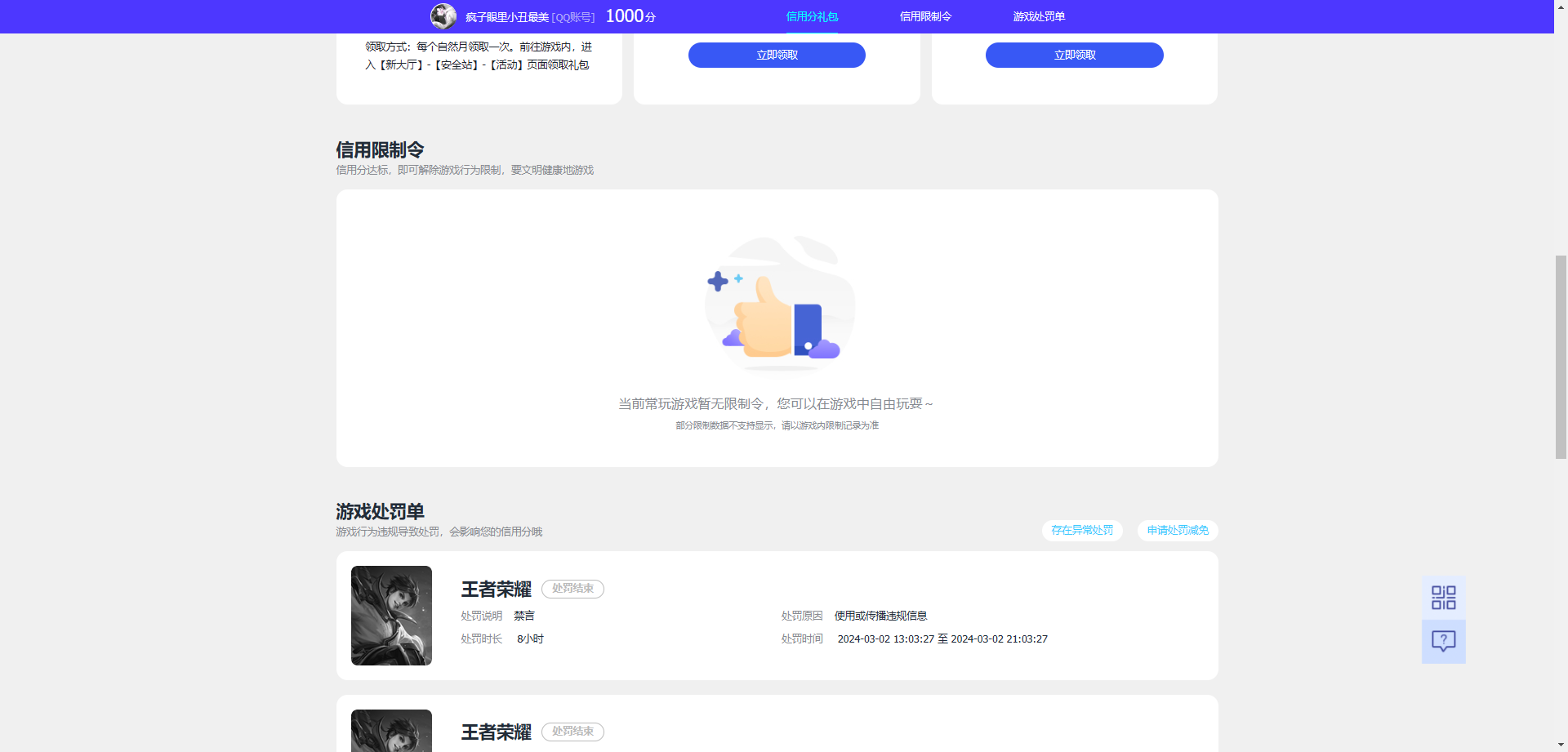Image resolution: width=1568 pixels, height=752 pixels.
Task: Click the first 王者荣耀 game title
Action: click(x=495, y=588)
